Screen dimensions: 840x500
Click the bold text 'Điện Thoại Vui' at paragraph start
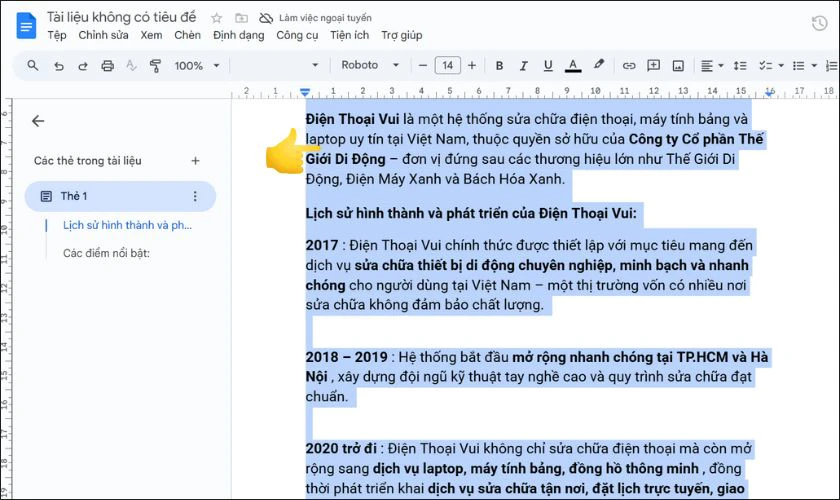coord(352,119)
